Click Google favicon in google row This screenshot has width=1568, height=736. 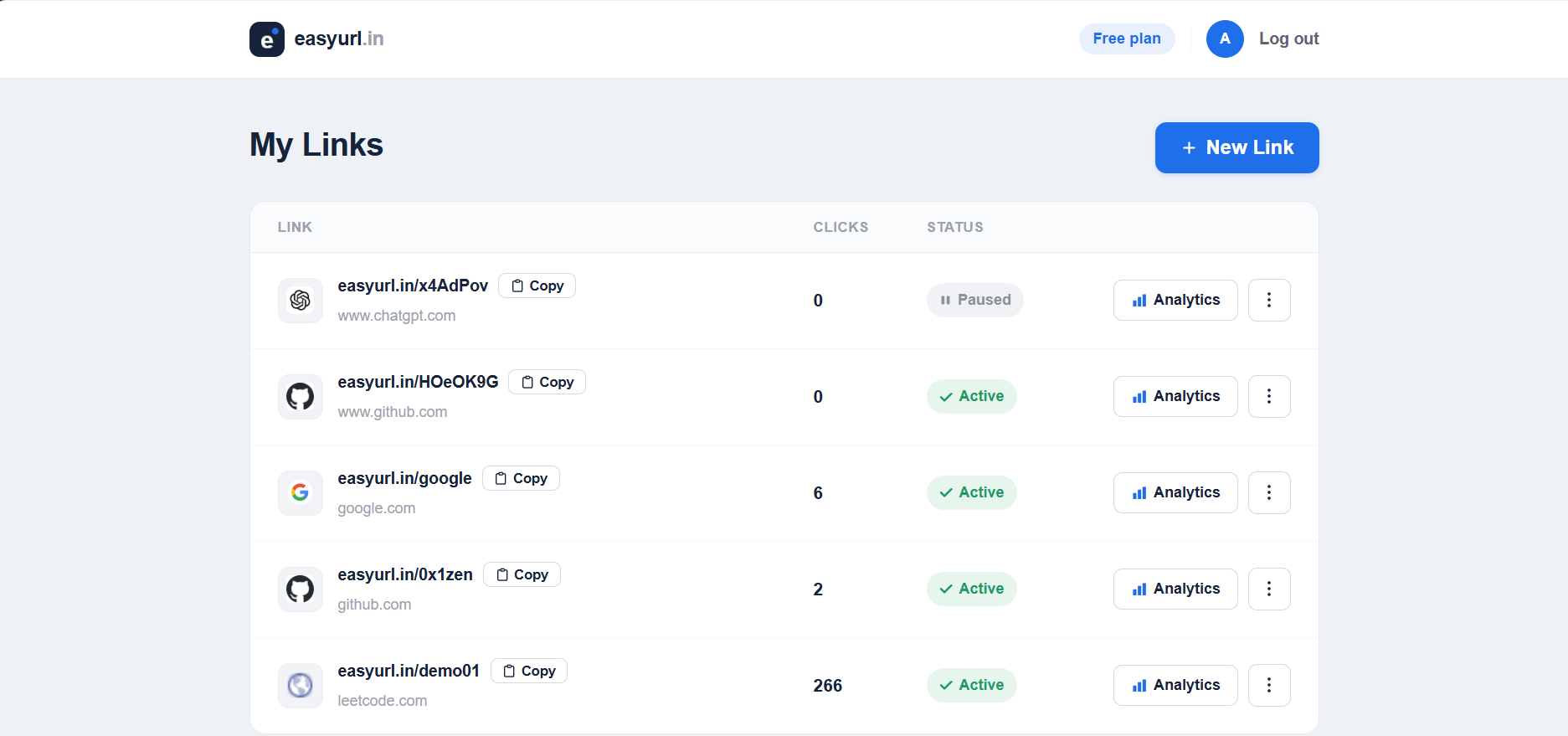300,493
